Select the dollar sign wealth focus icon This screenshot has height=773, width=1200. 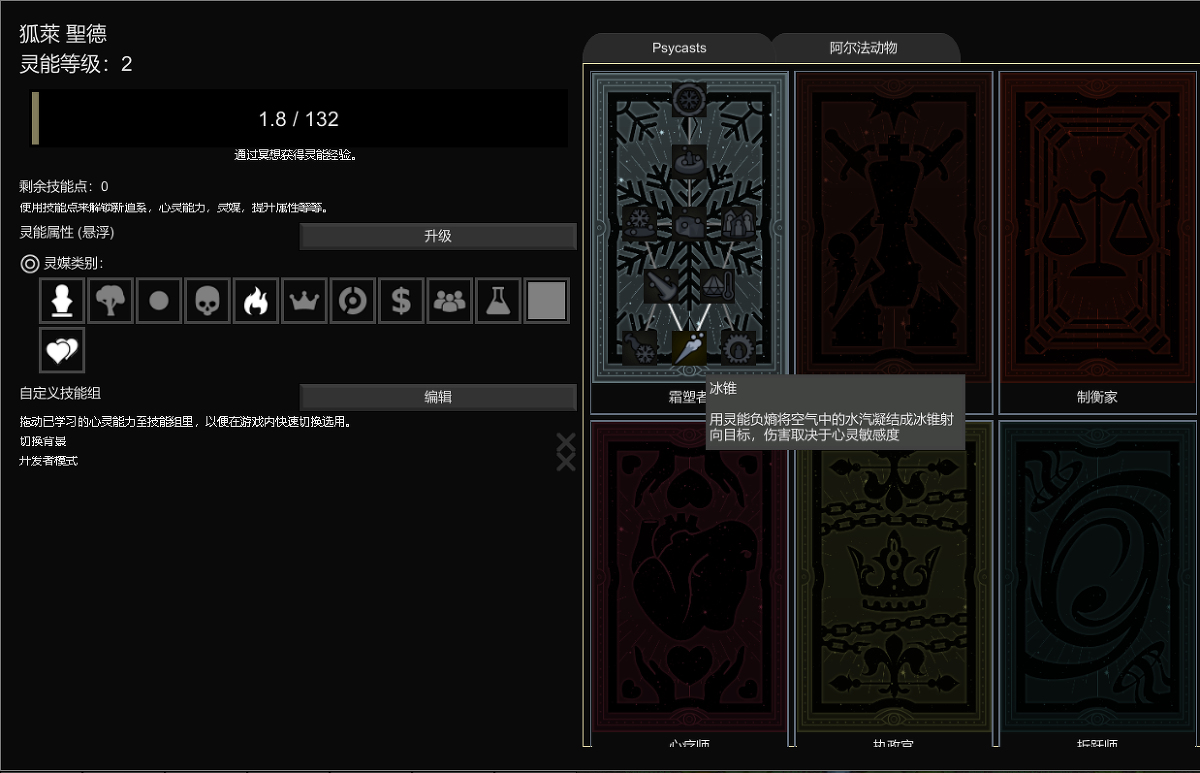(401, 301)
